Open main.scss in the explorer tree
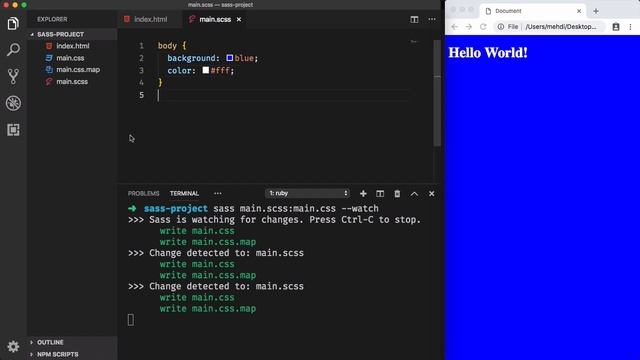Viewport: 640px width, 360px height. (72, 82)
